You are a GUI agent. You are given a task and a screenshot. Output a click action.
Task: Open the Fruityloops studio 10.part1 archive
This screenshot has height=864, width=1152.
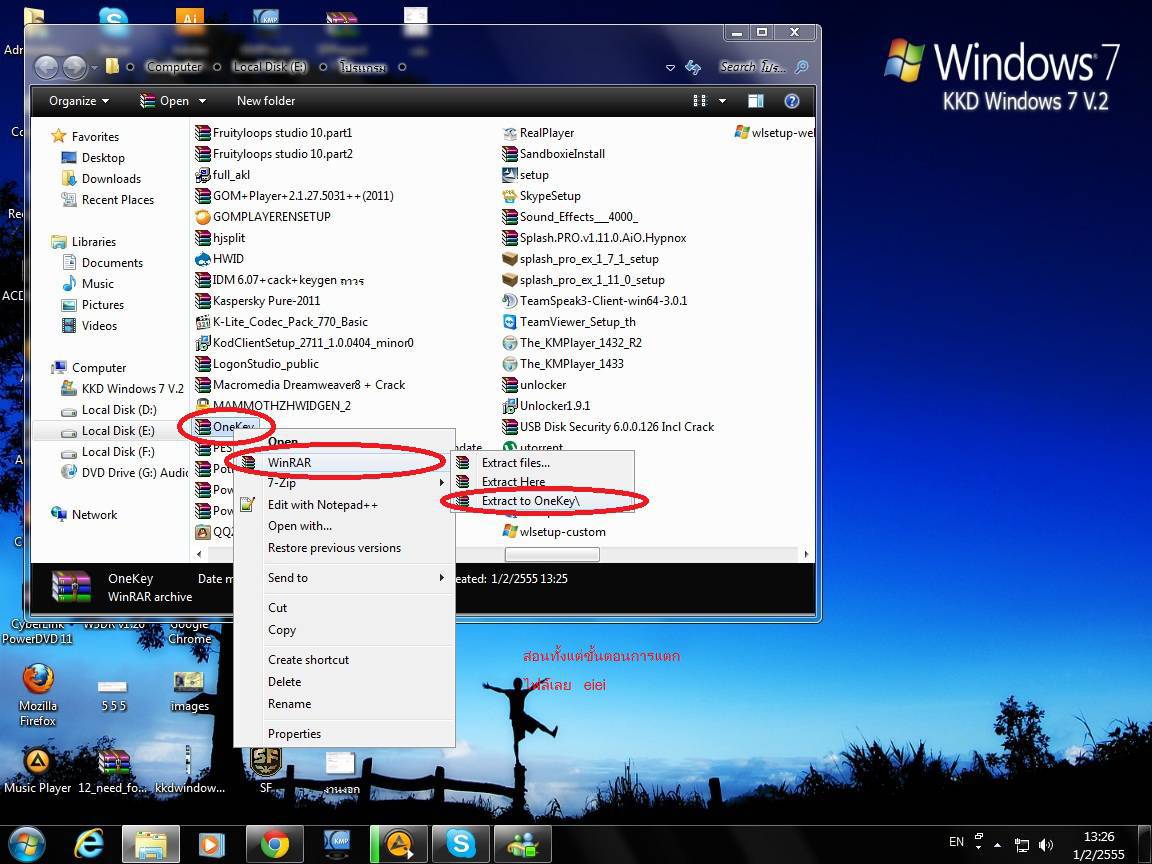[273, 133]
